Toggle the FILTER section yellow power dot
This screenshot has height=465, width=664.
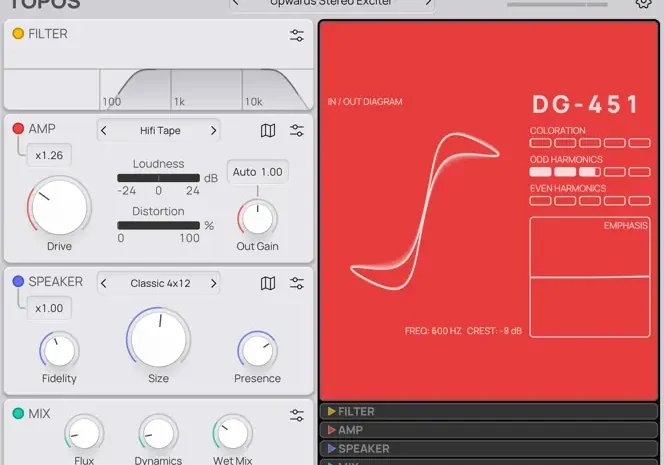18,33
